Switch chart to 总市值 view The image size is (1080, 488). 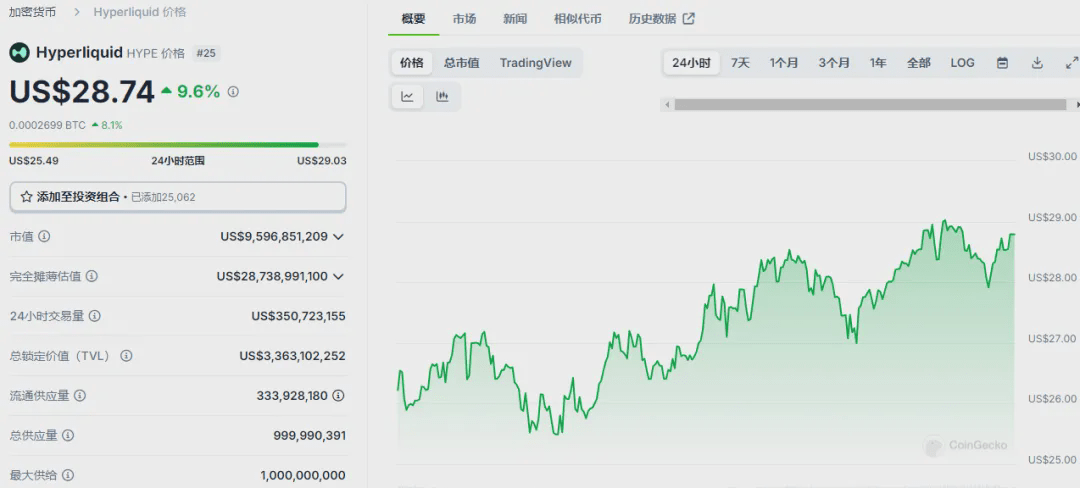(x=461, y=63)
